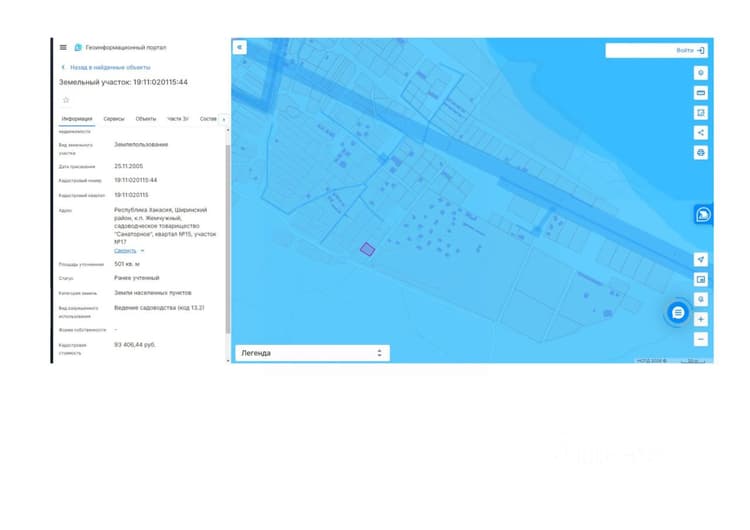Click the info panel vertical scrollbar

point(228,239)
